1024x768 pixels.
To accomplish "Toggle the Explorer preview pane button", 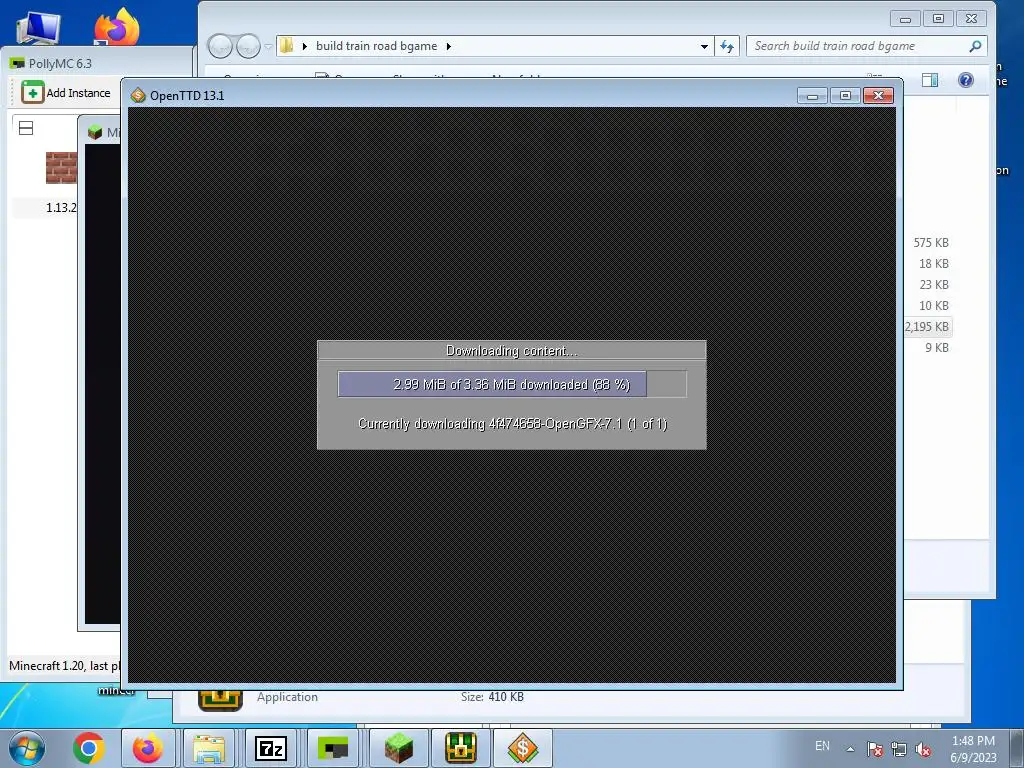I will pyautogui.click(x=930, y=80).
